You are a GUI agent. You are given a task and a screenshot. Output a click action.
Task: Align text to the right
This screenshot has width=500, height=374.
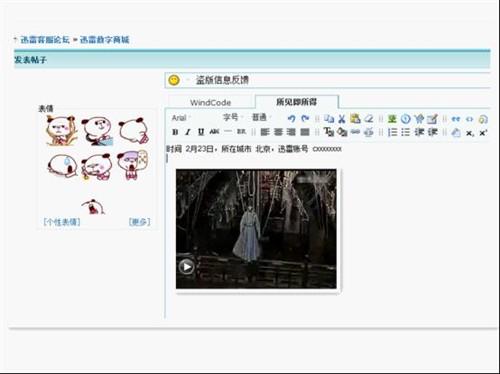click(291, 132)
